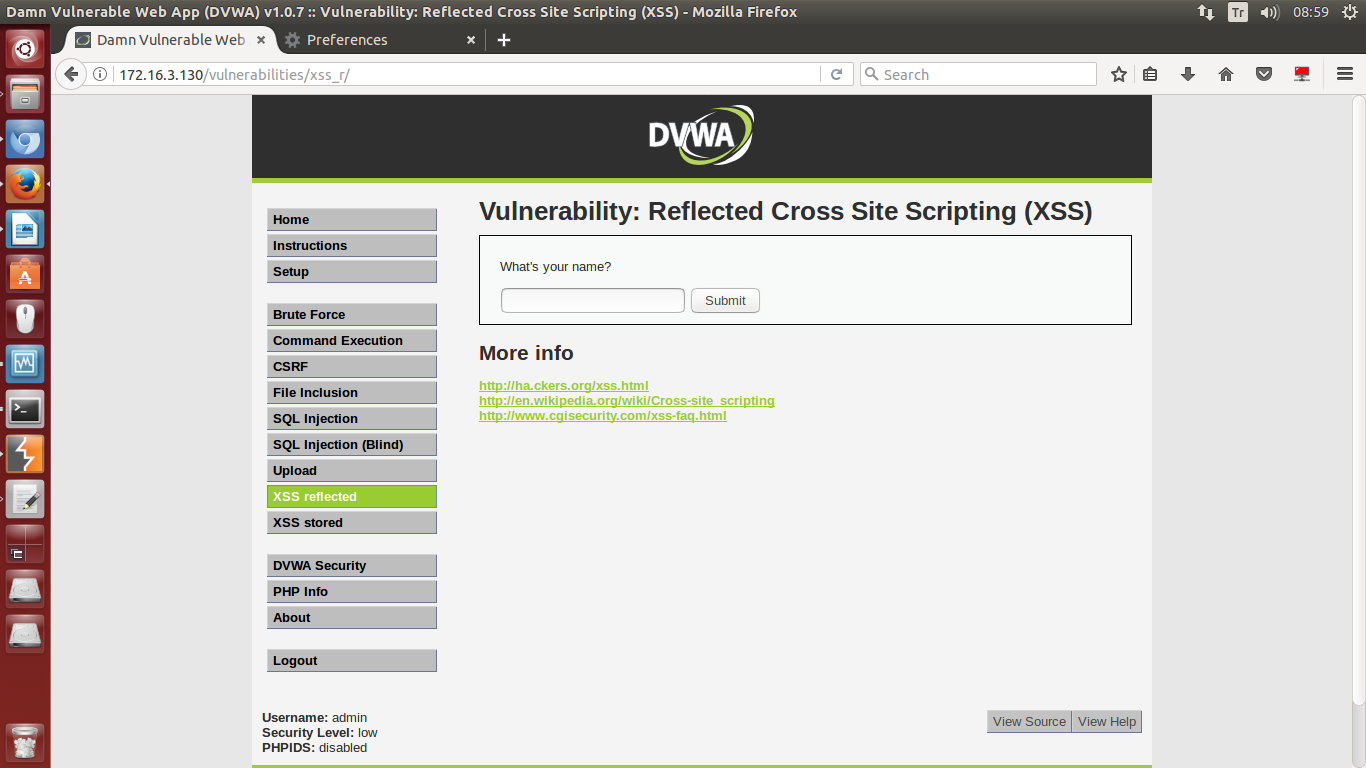Click the Firefox back arrow button
Screen dimensions: 1366x768
[x=71, y=75]
